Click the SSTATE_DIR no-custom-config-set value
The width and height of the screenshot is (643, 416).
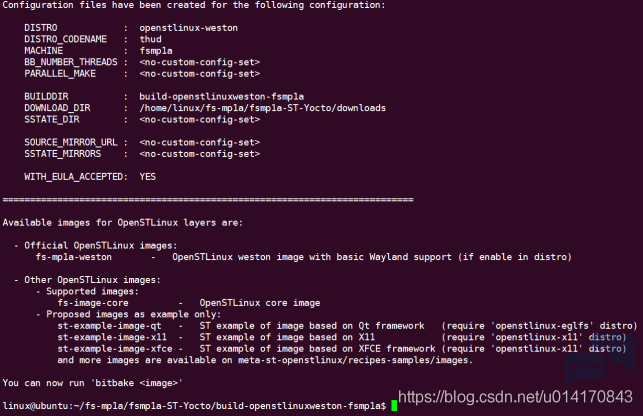click(200, 120)
